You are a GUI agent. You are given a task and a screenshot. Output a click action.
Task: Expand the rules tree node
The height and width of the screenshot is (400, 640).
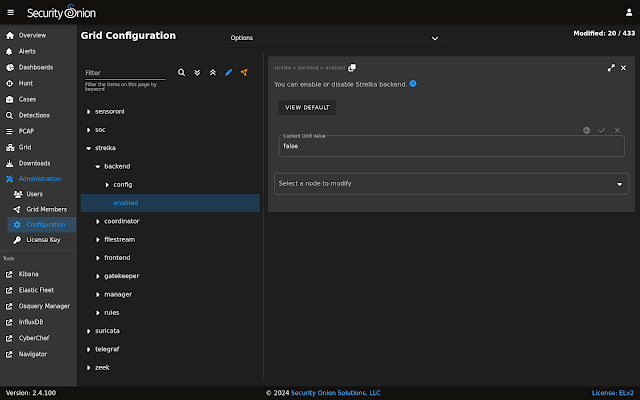98,313
